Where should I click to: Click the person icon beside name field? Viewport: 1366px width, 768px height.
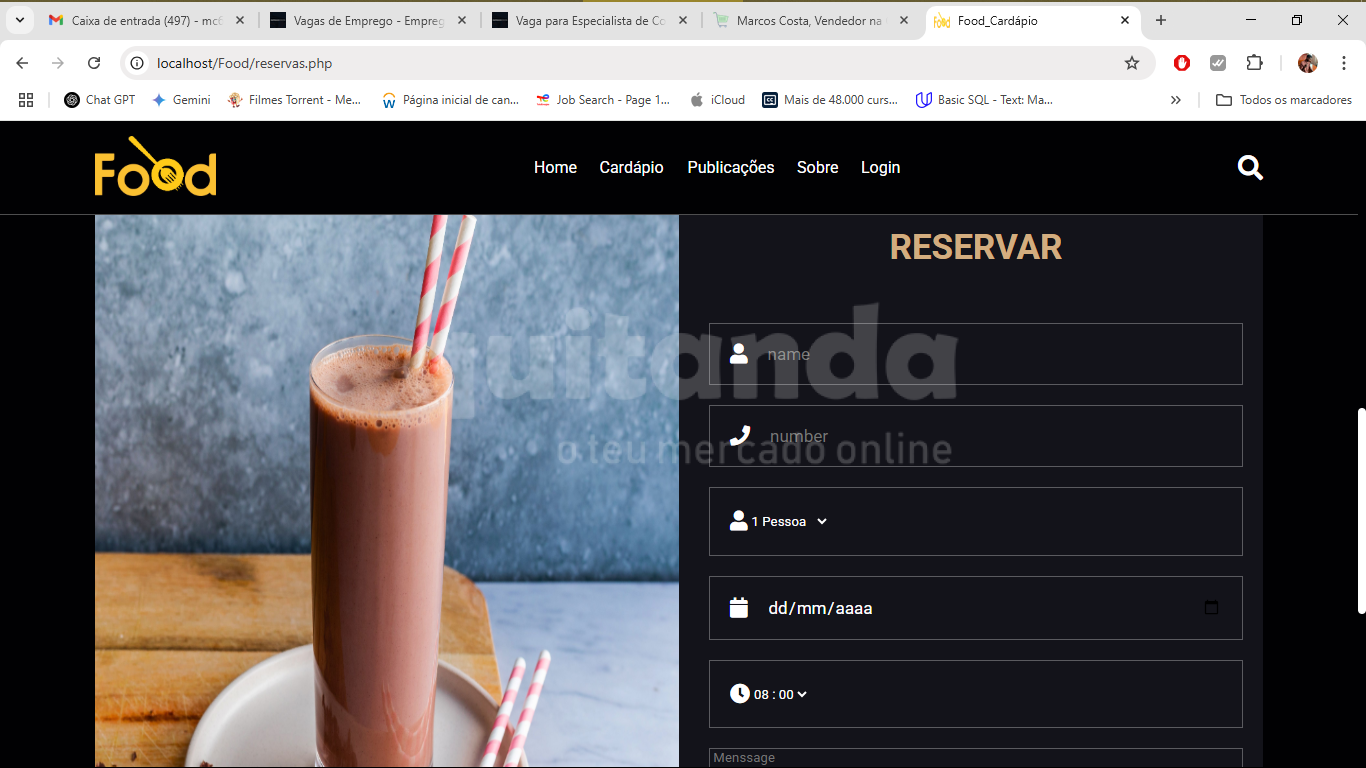(x=739, y=354)
